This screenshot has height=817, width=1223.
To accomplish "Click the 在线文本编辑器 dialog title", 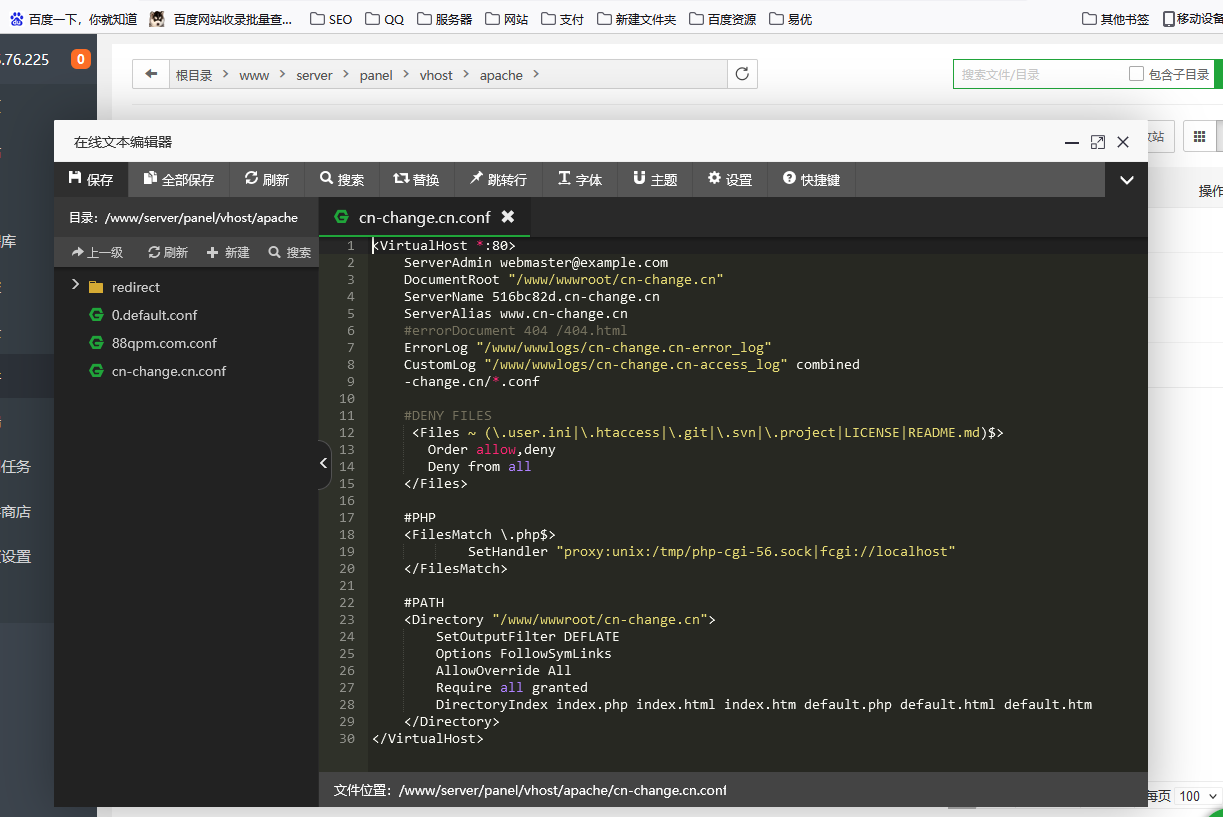I will (123, 142).
